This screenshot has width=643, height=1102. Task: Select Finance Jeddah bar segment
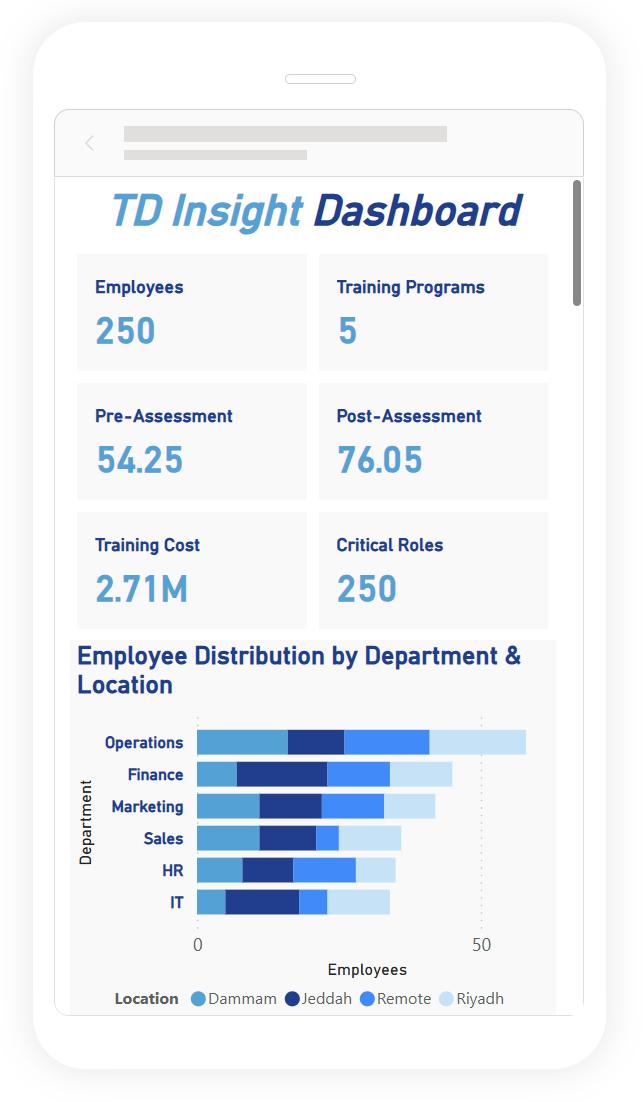coord(282,774)
